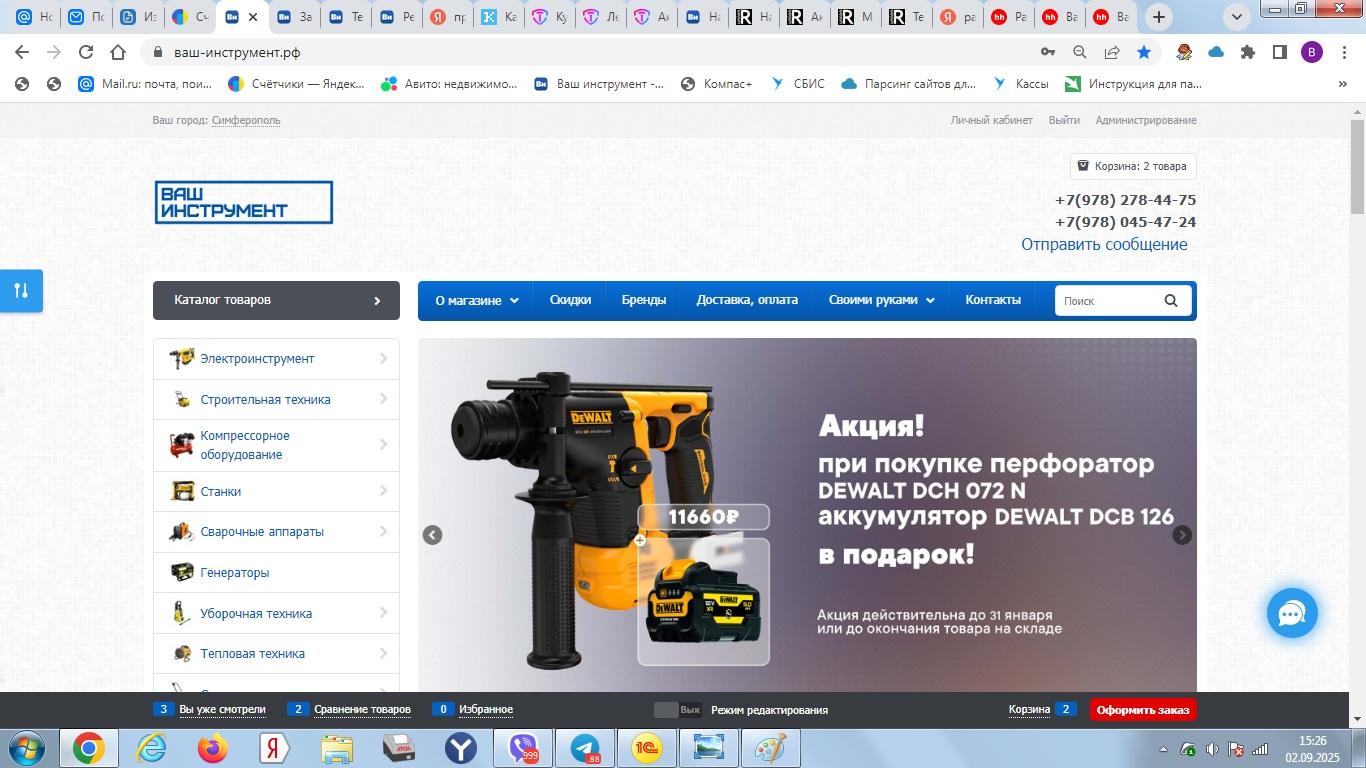Image resolution: width=1366 pixels, height=768 pixels.
Task: Open the Личный кабинет link
Action: [992, 120]
